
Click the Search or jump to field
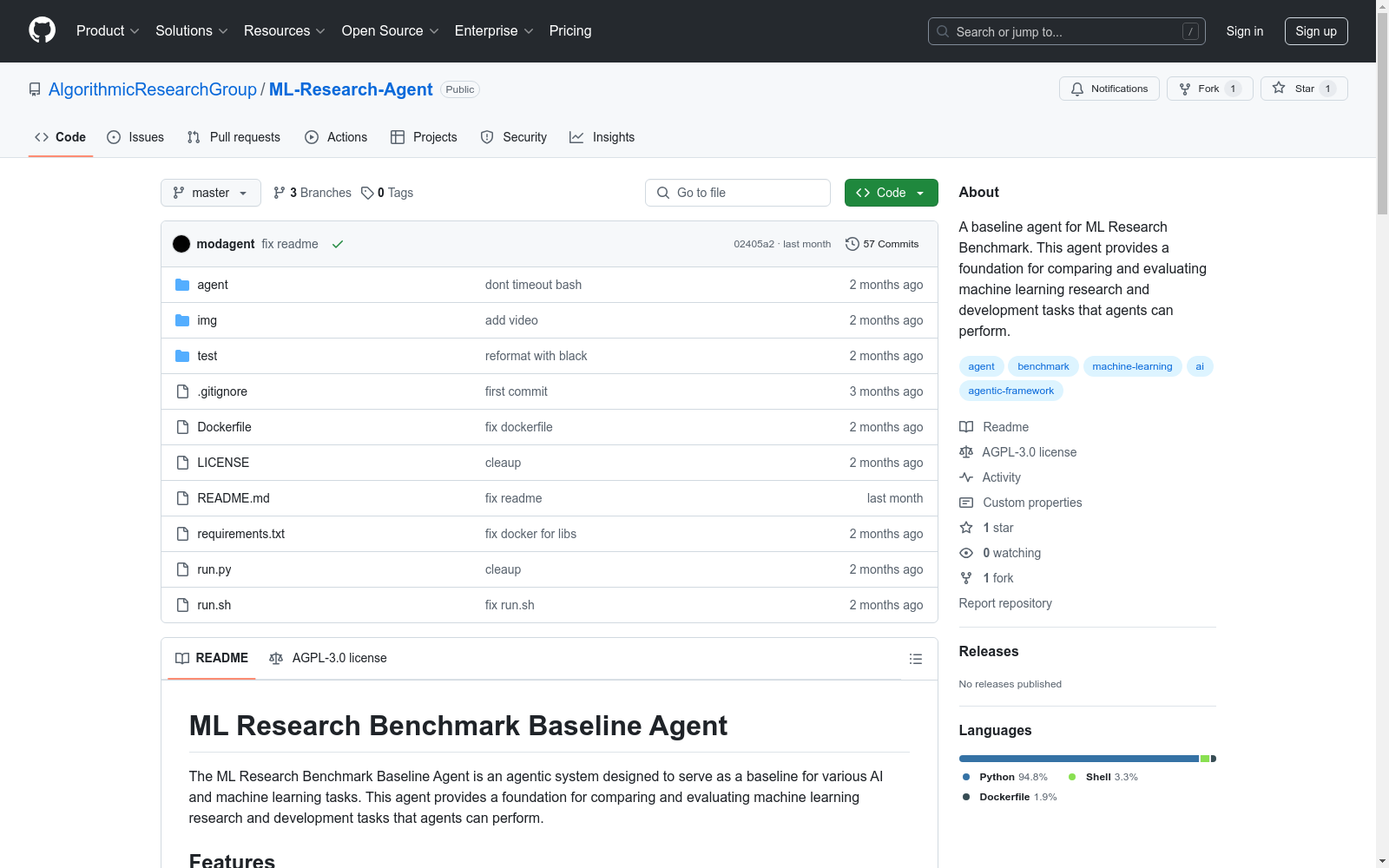(1067, 31)
